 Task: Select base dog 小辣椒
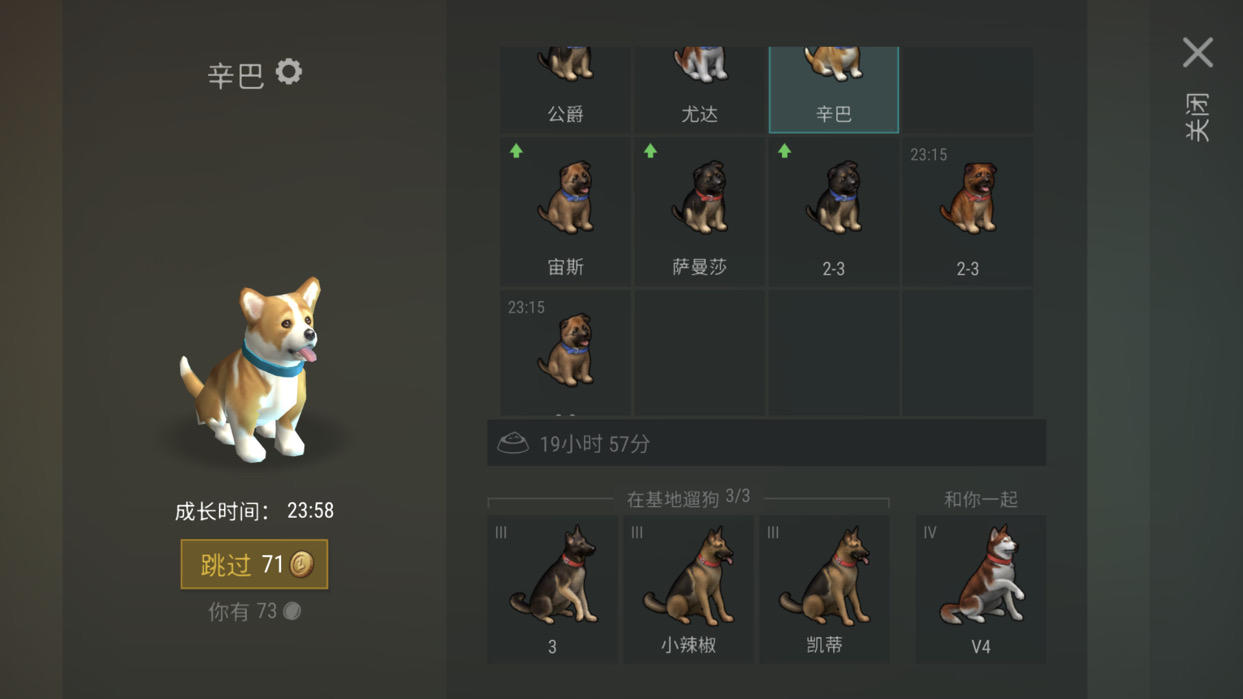point(688,589)
